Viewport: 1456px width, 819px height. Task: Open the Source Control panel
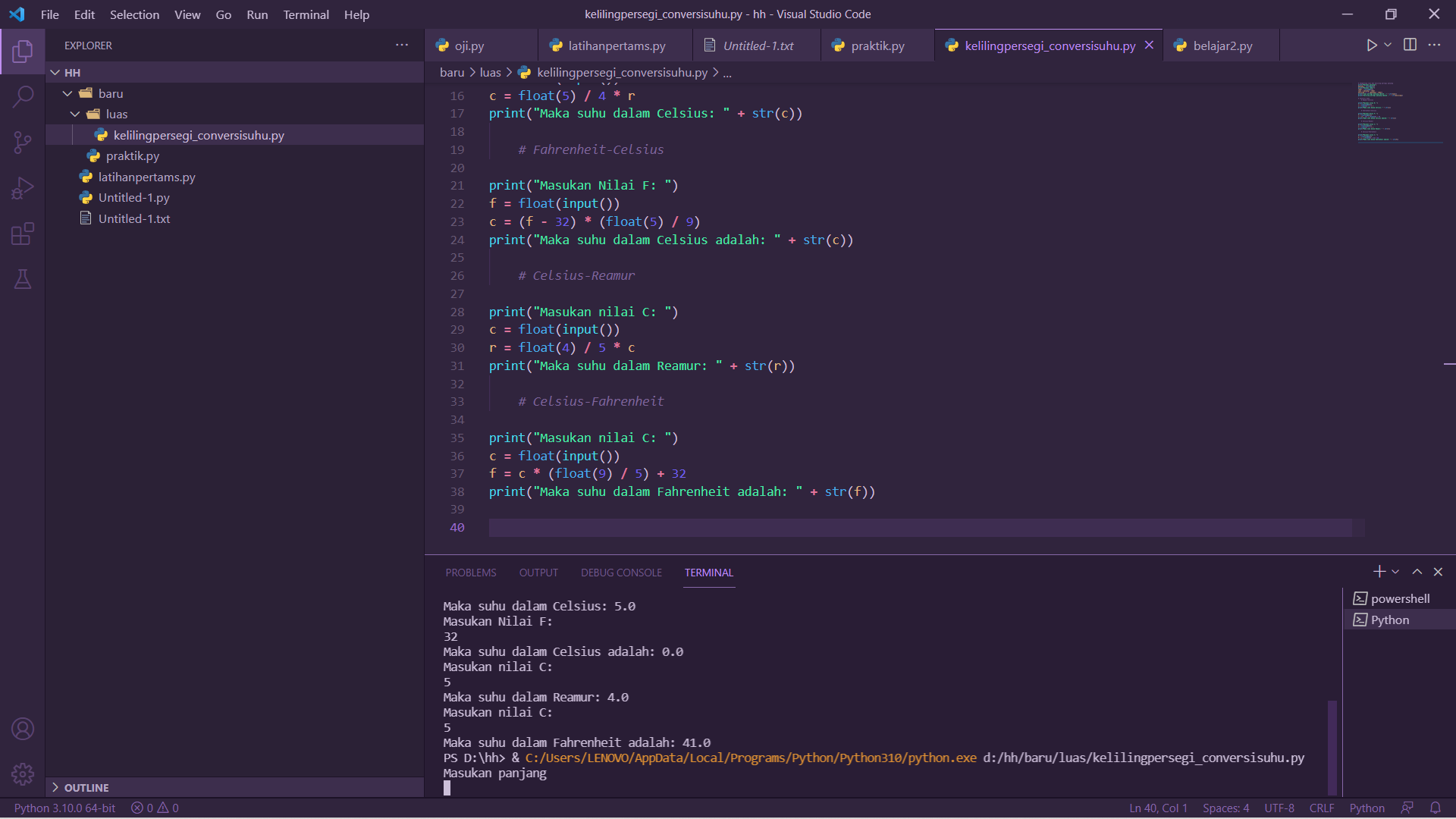click(23, 143)
